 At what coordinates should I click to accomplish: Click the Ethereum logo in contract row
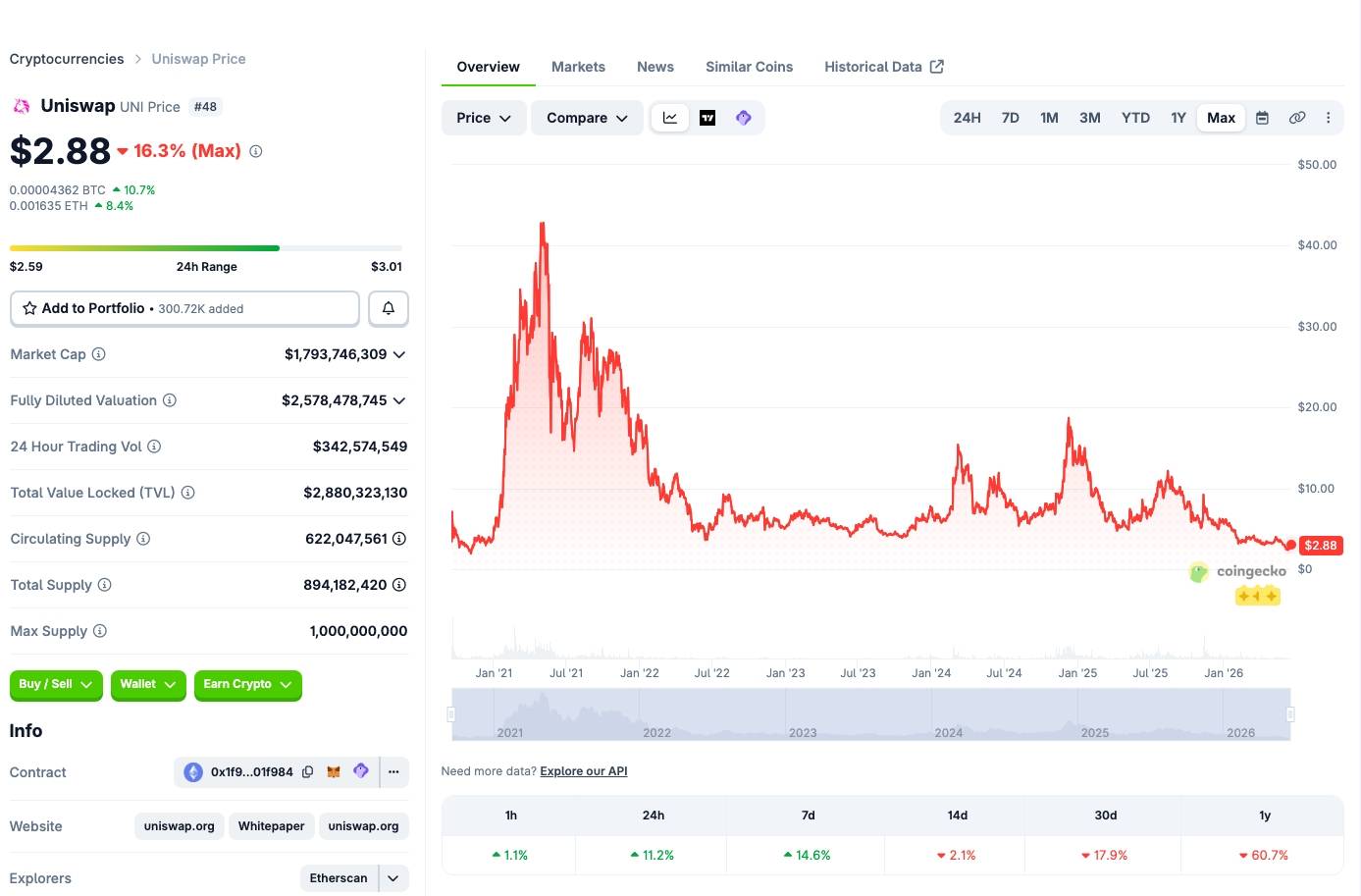pos(193,772)
